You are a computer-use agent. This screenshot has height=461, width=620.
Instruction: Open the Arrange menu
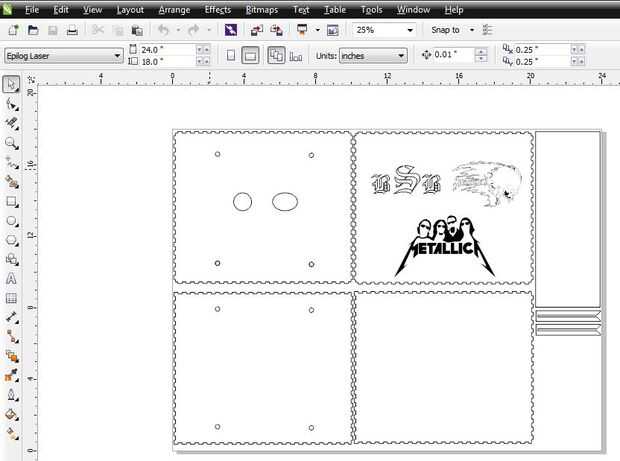pyautogui.click(x=174, y=10)
